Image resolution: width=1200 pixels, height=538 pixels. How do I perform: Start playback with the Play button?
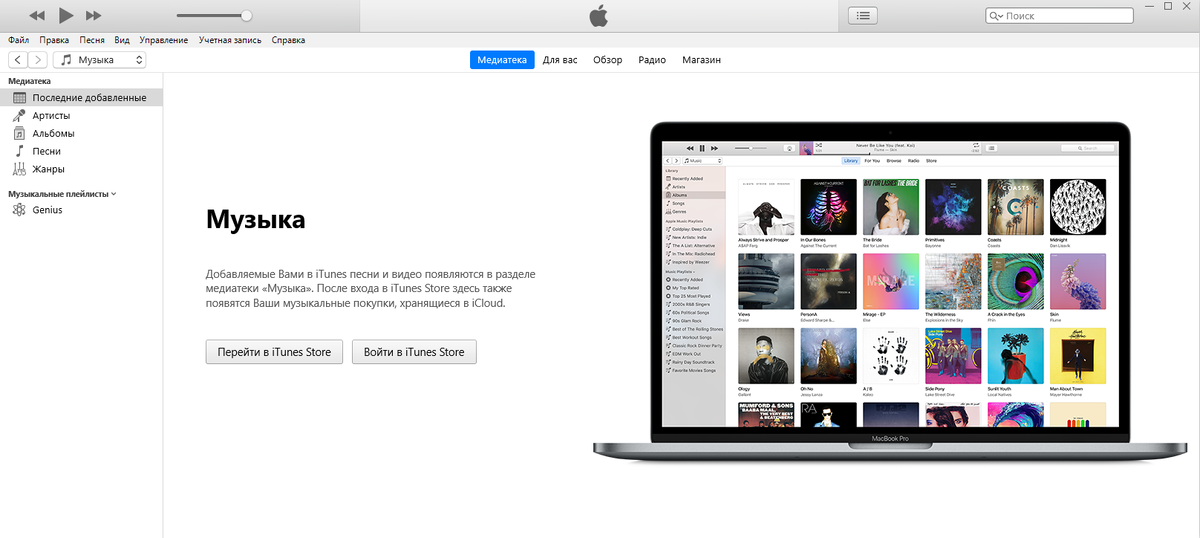coord(66,15)
